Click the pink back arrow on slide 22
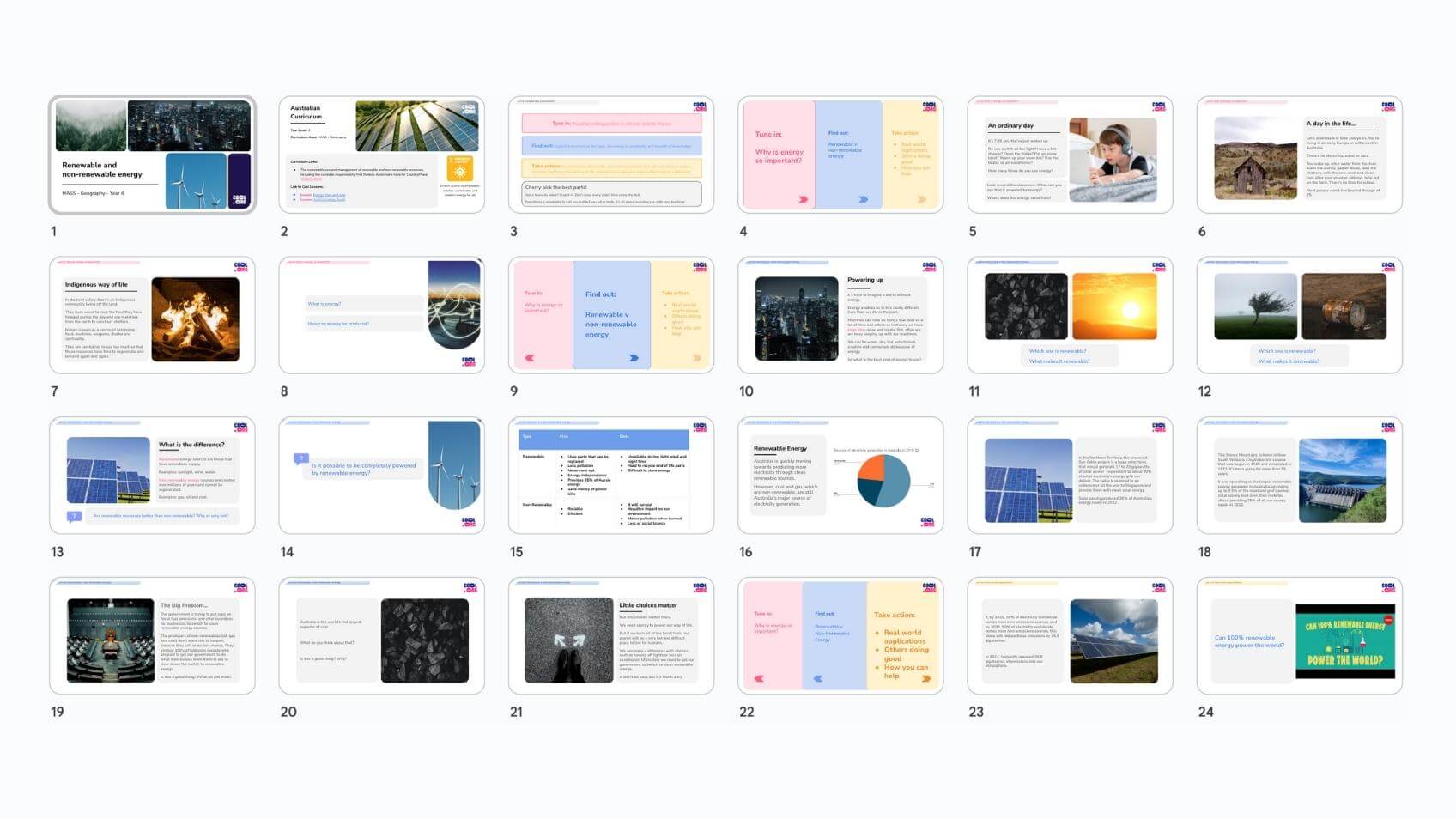This screenshot has width=1456, height=819. [759, 678]
